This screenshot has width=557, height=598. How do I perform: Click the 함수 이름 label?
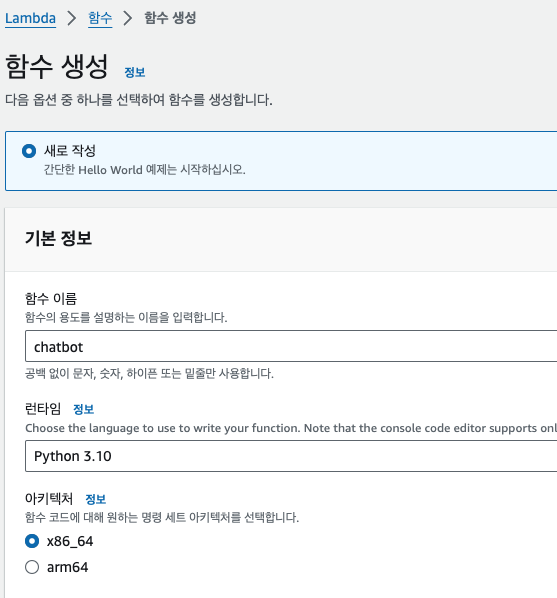point(51,298)
